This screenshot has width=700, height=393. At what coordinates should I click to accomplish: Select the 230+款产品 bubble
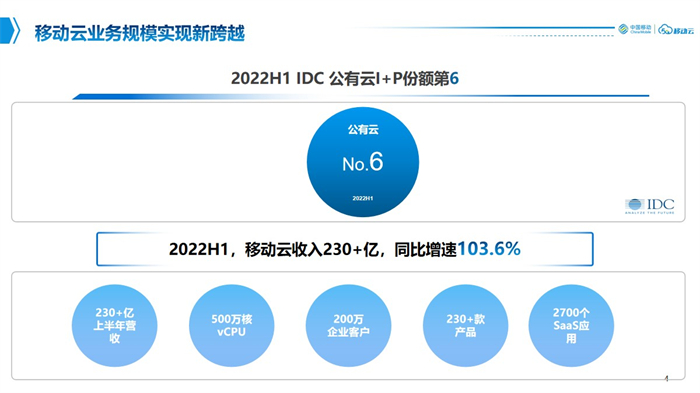coord(465,326)
